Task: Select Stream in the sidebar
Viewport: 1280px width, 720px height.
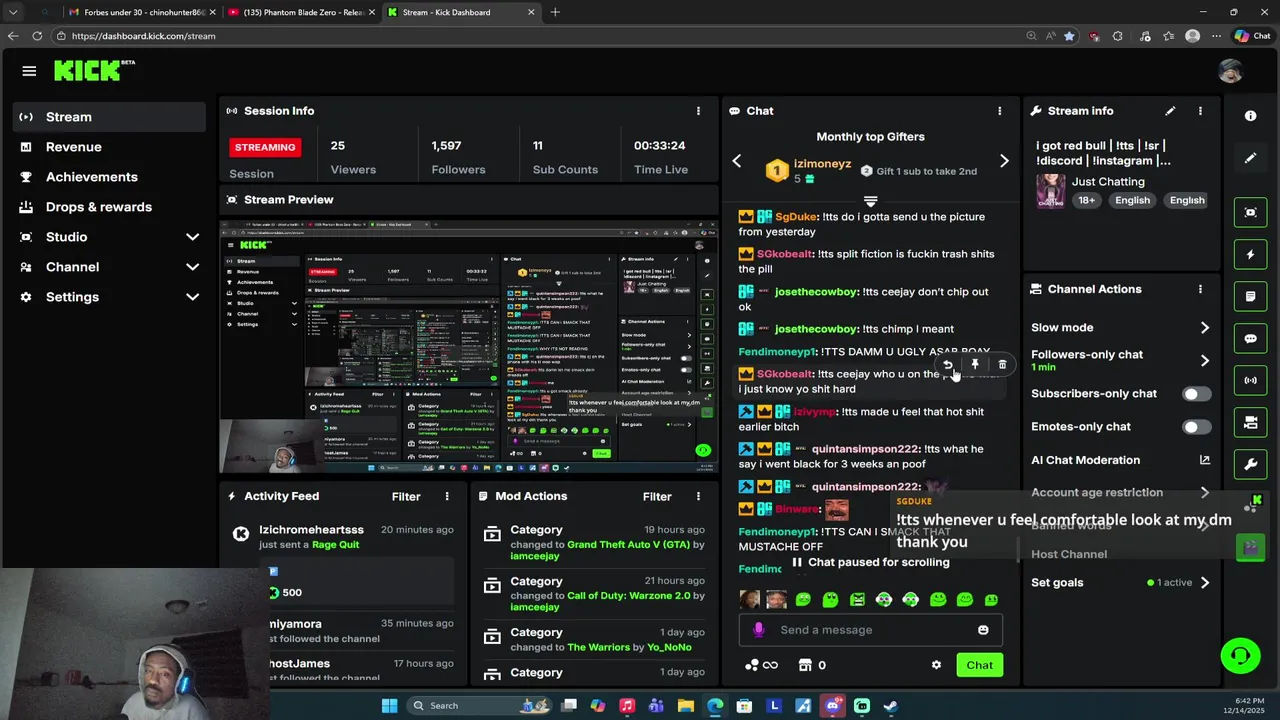Action: (109, 117)
